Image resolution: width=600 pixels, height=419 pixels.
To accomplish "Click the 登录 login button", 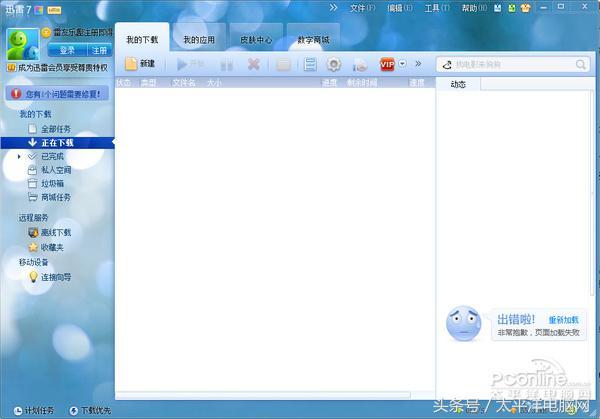I will coord(67,50).
